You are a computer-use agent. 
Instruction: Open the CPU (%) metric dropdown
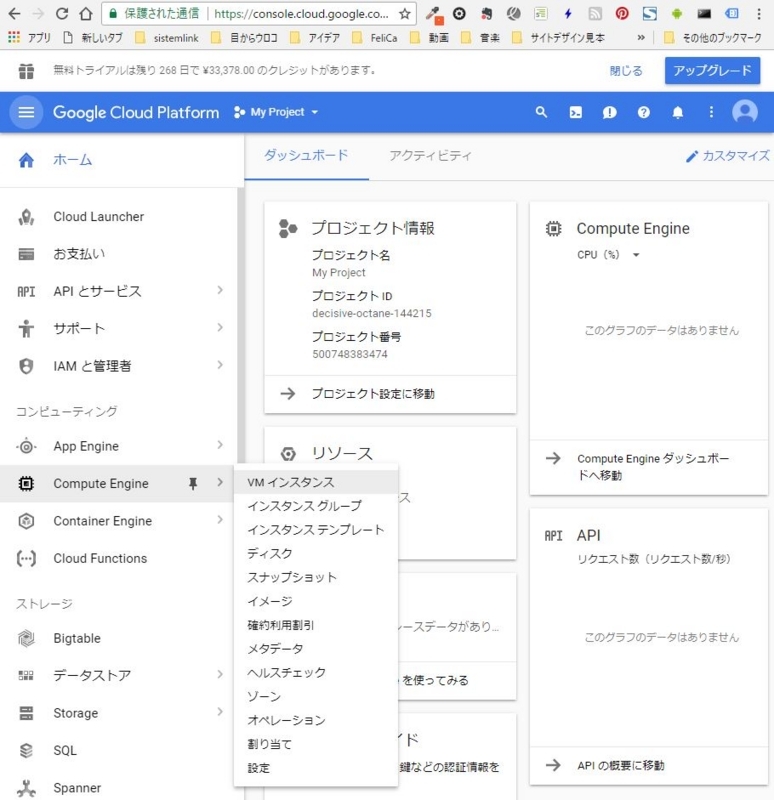609,255
